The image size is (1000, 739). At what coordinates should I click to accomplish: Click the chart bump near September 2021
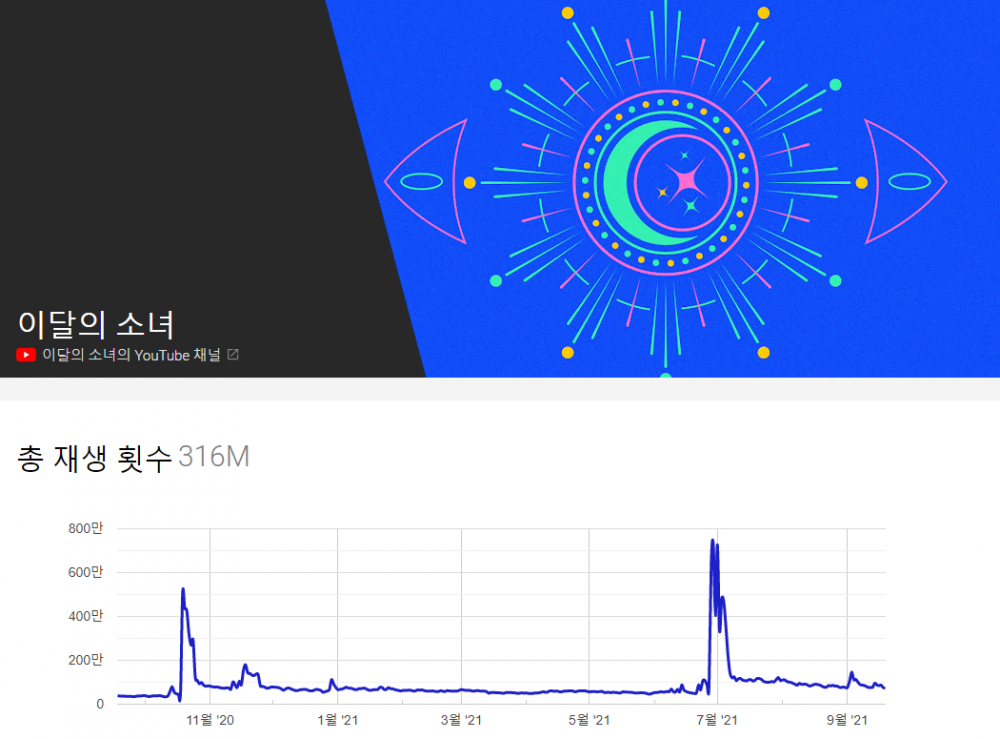(851, 673)
